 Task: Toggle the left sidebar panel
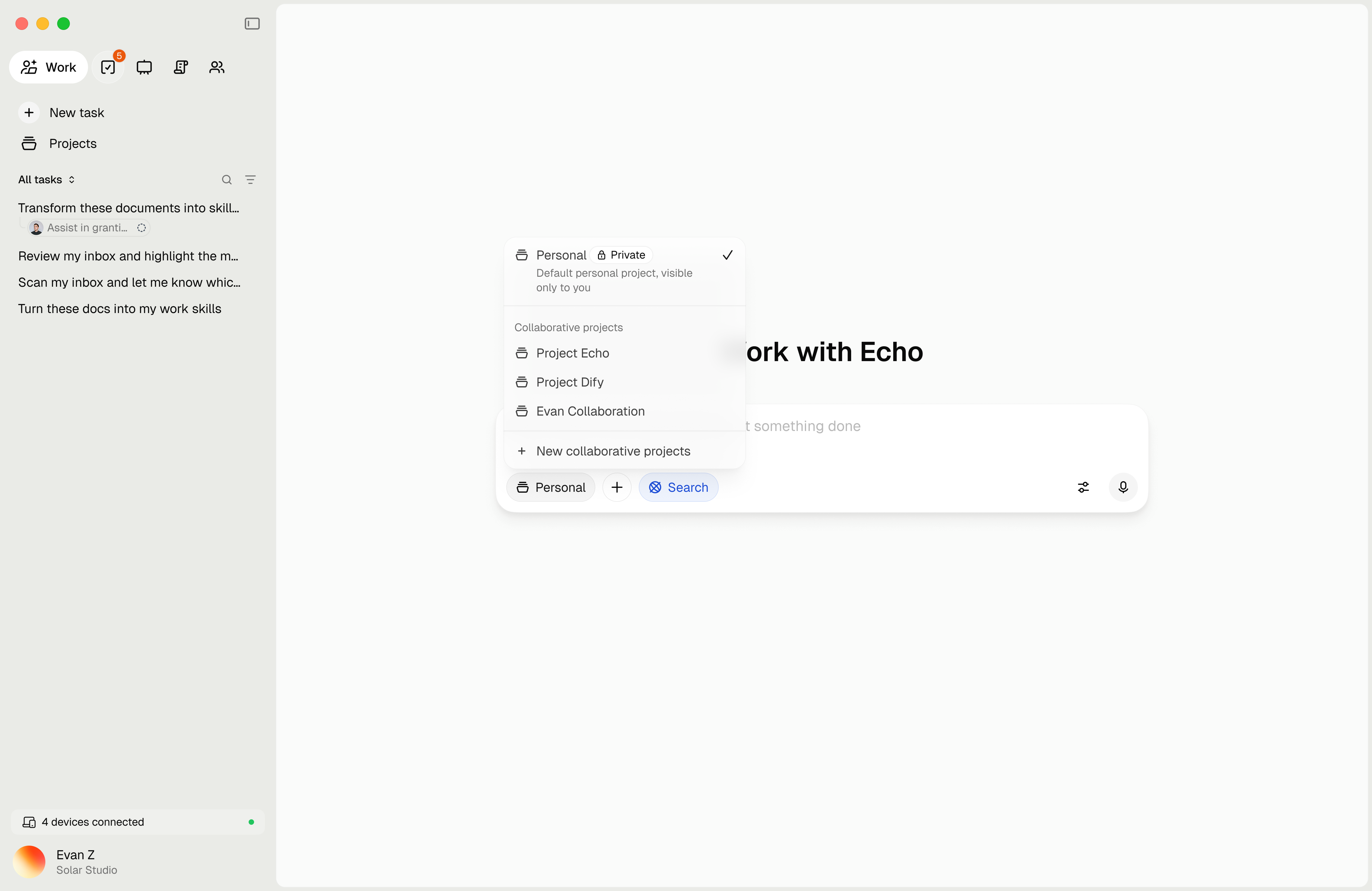click(x=252, y=24)
